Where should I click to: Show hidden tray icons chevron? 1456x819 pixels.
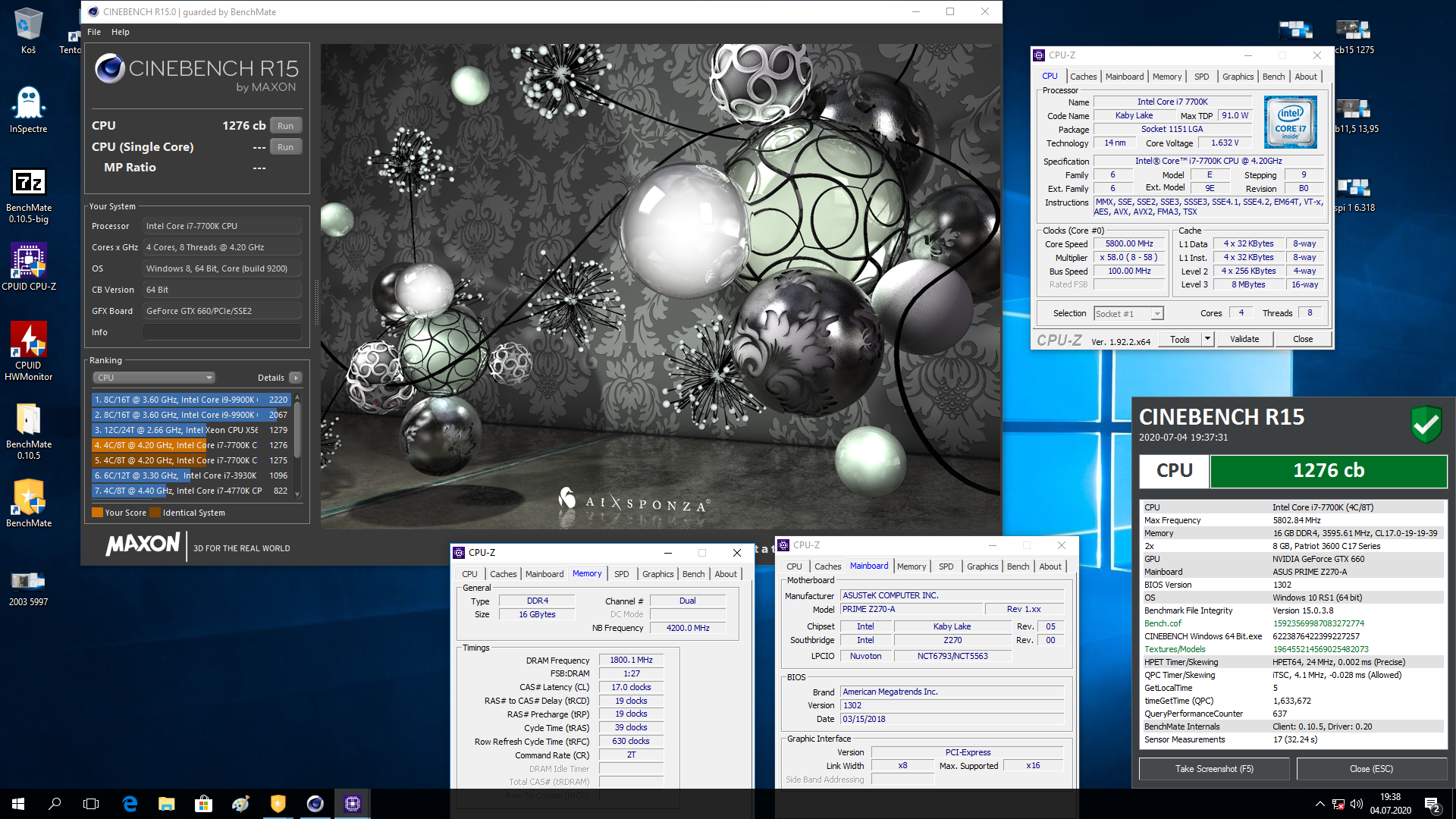[1320, 804]
